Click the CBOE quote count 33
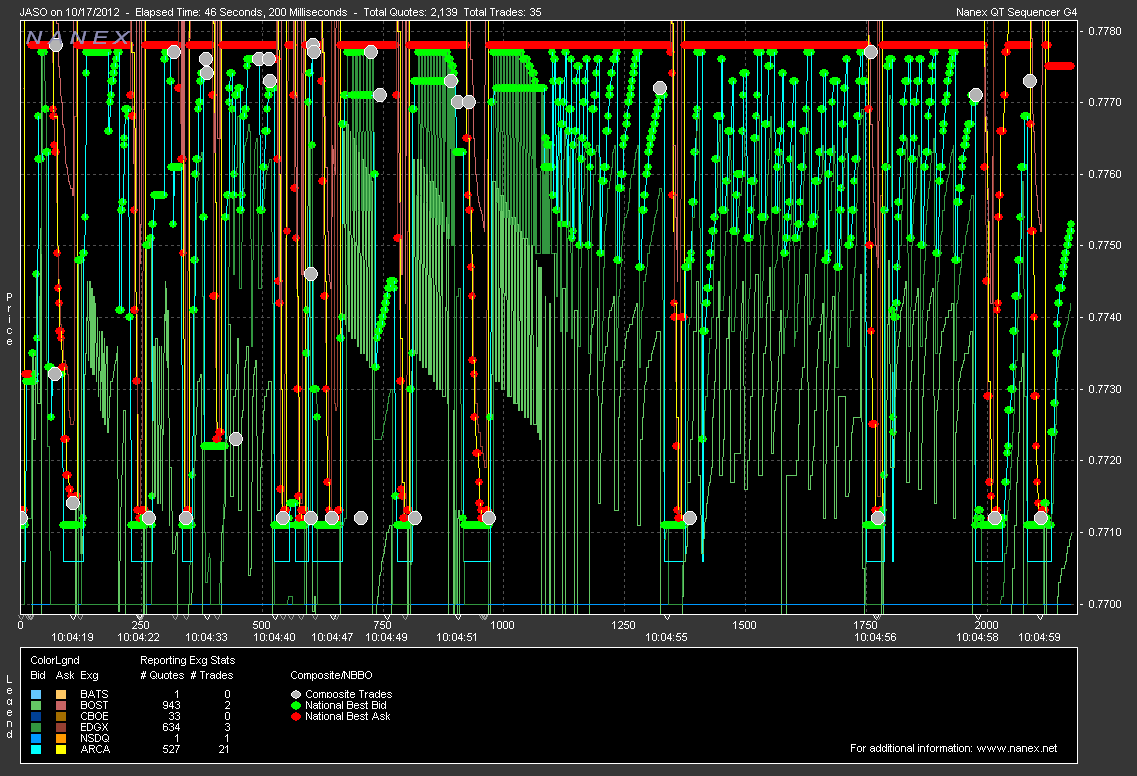 (174, 716)
